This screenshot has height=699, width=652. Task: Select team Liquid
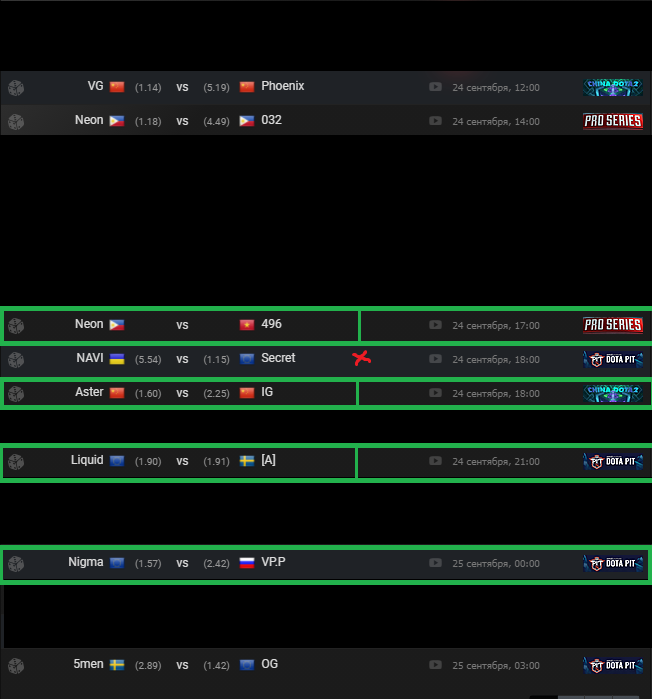tap(87, 460)
